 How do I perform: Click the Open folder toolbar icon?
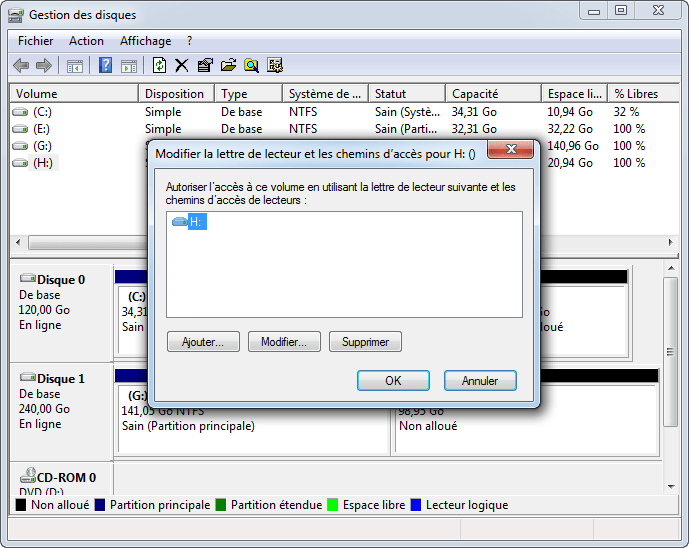coord(228,65)
